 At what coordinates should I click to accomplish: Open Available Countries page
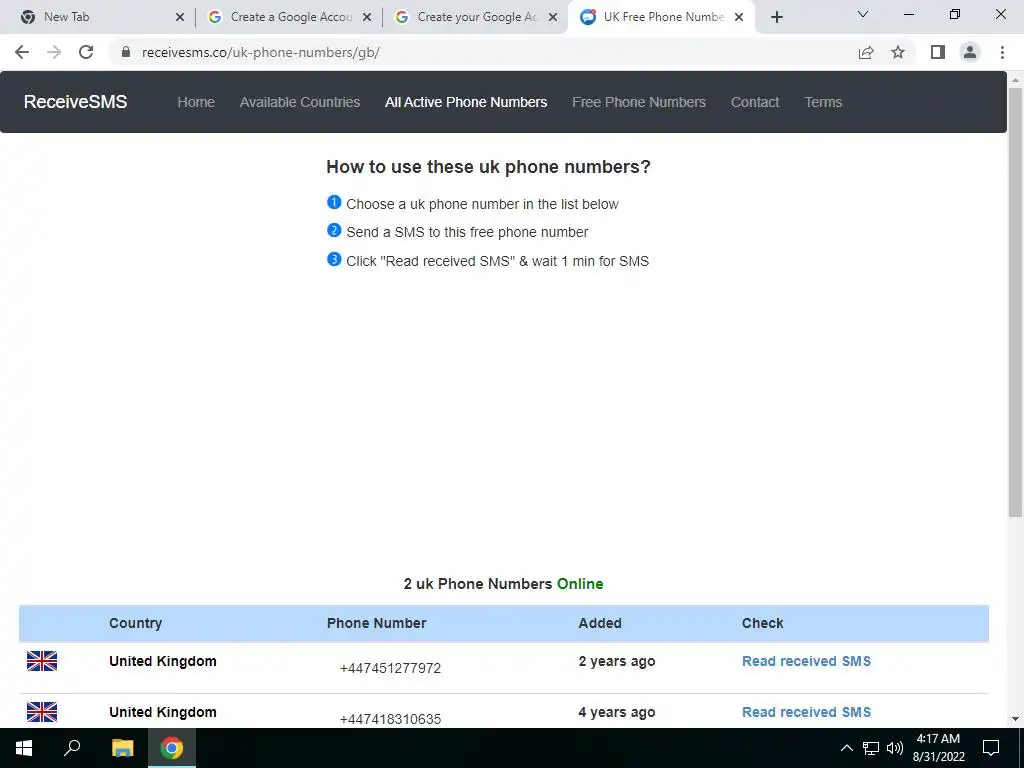pos(300,102)
